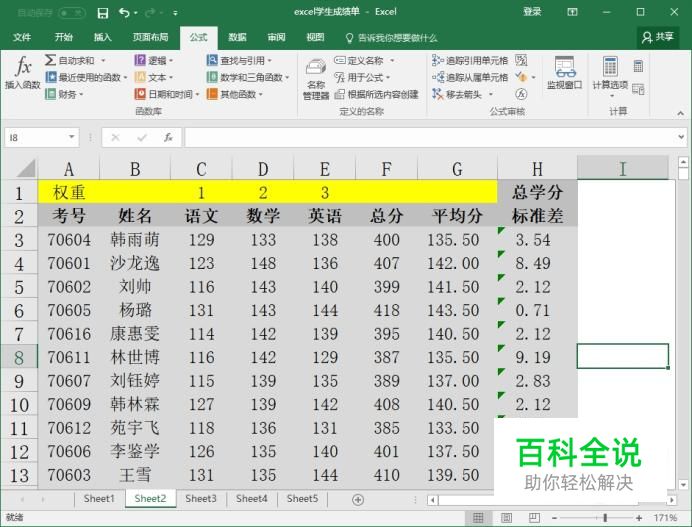Toggle the AutoSave switch
692x527 pixels.
click(71, 13)
